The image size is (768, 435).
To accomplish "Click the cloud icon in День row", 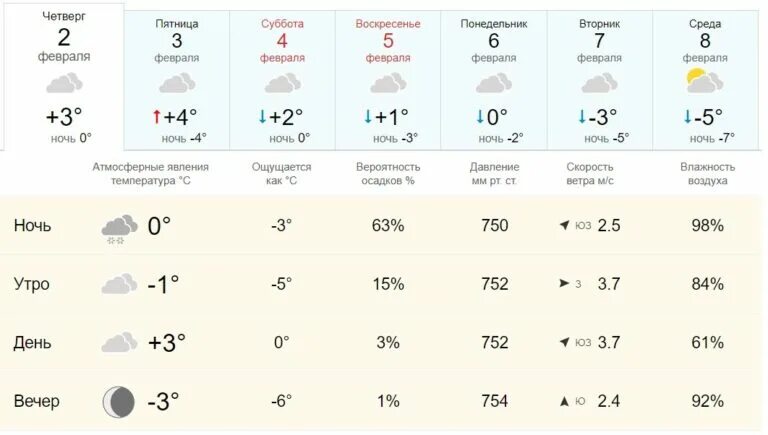I will coord(119,342).
